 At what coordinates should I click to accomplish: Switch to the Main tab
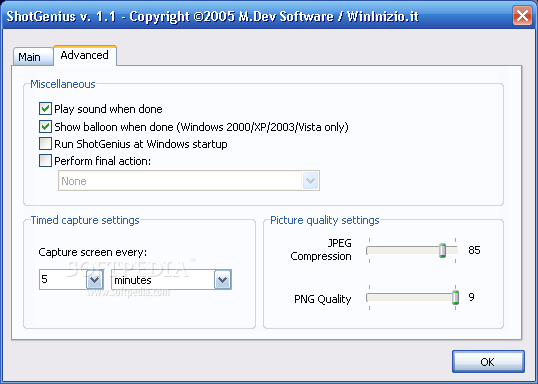click(x=33, y=57)
